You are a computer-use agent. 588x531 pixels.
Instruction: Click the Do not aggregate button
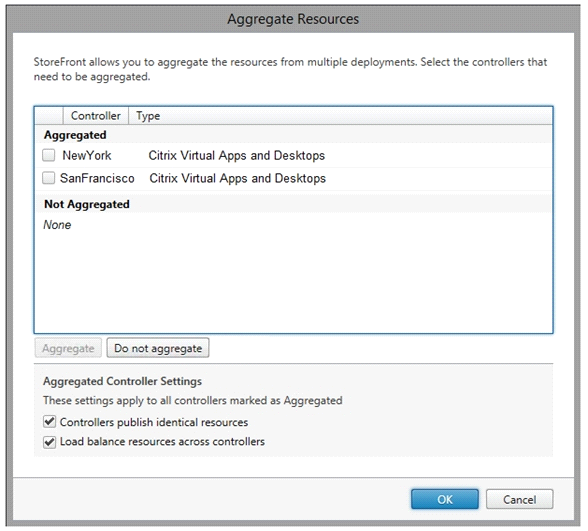click(x=158, y=348)
